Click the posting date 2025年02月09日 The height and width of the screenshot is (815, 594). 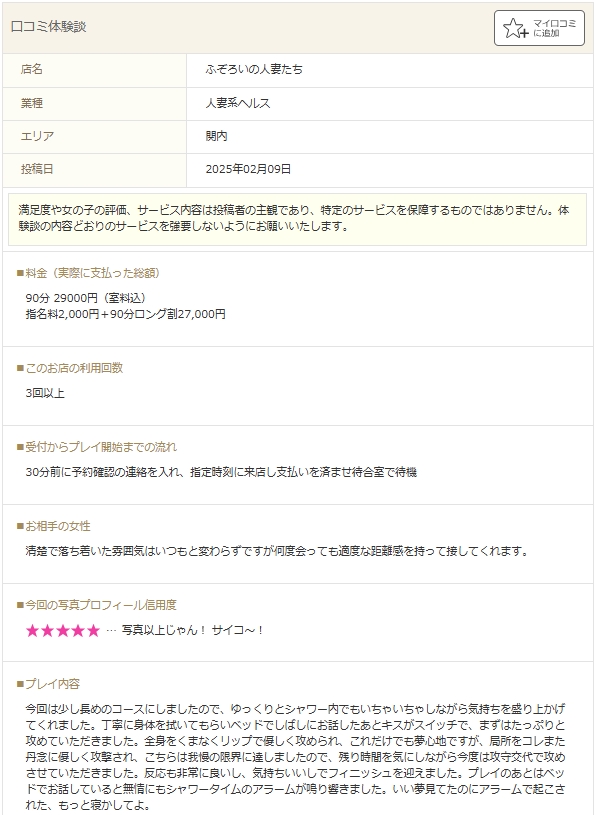[248, 169]
